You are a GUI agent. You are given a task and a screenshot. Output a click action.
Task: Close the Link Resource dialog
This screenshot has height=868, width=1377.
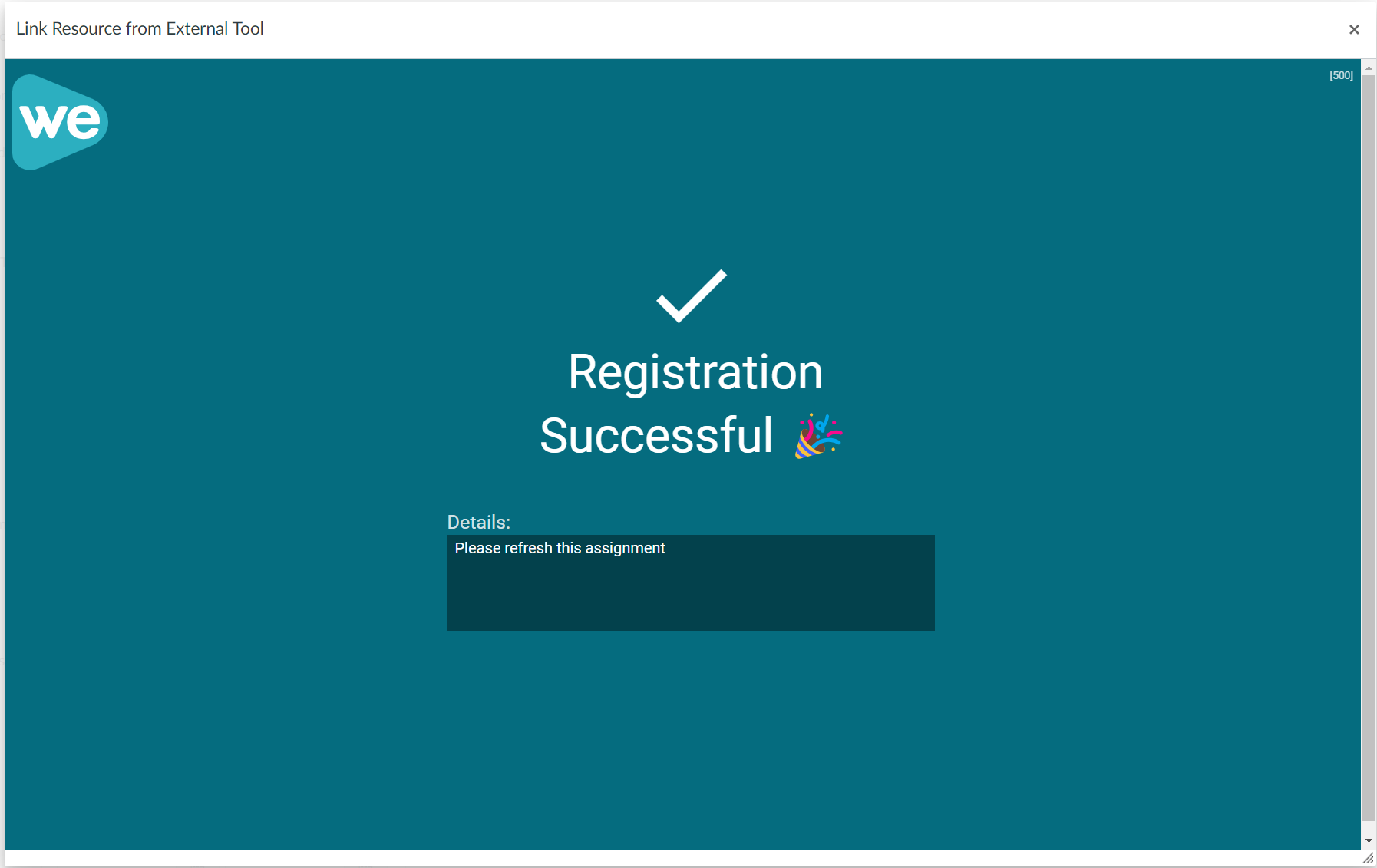[1354, 29]
